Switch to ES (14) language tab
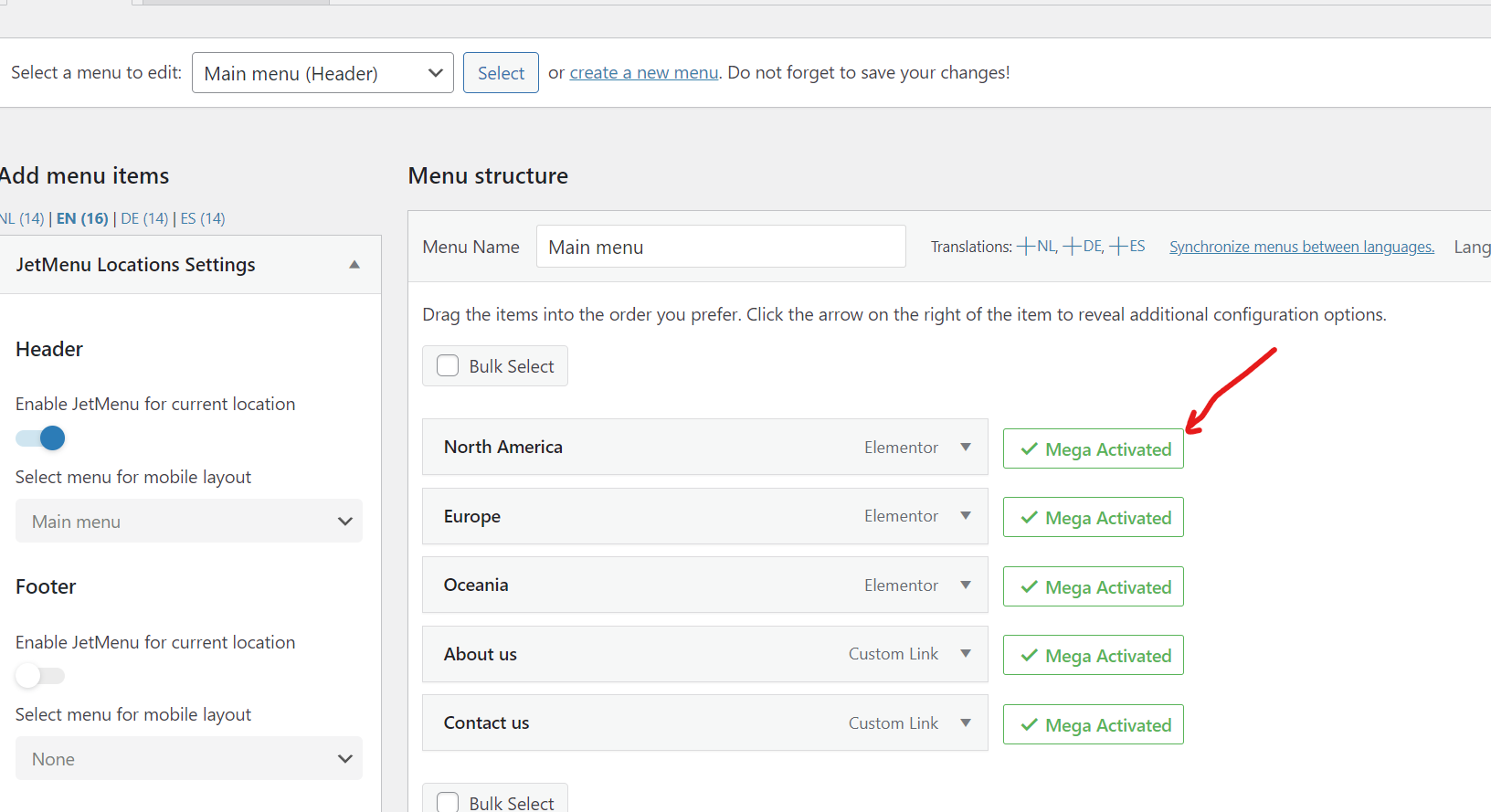This screenshot has height=812, width=1491. click(203, 218)
